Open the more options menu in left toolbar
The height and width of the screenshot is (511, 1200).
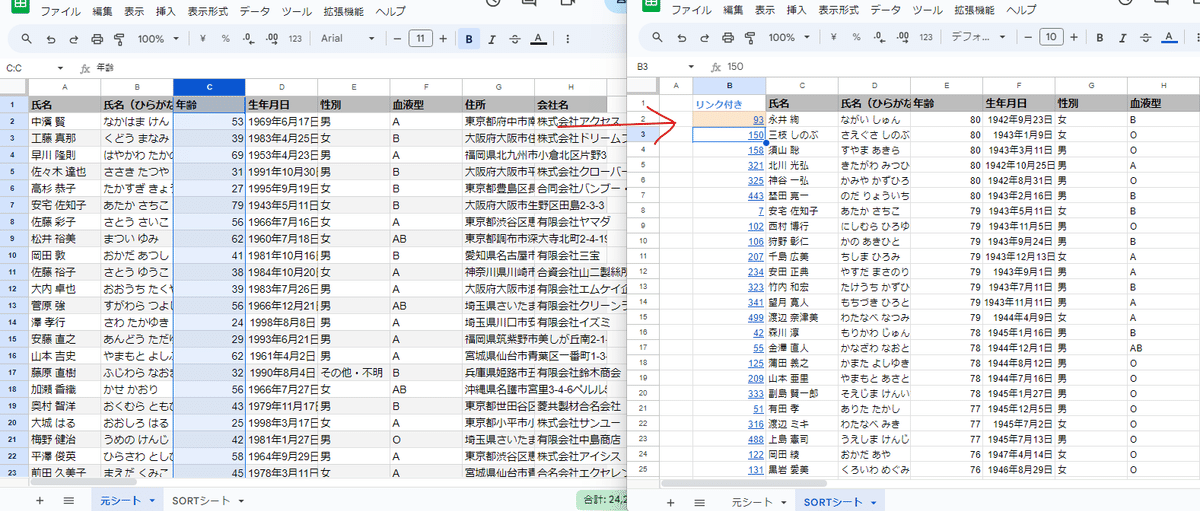pyautogui.click(x=567, y=39)
